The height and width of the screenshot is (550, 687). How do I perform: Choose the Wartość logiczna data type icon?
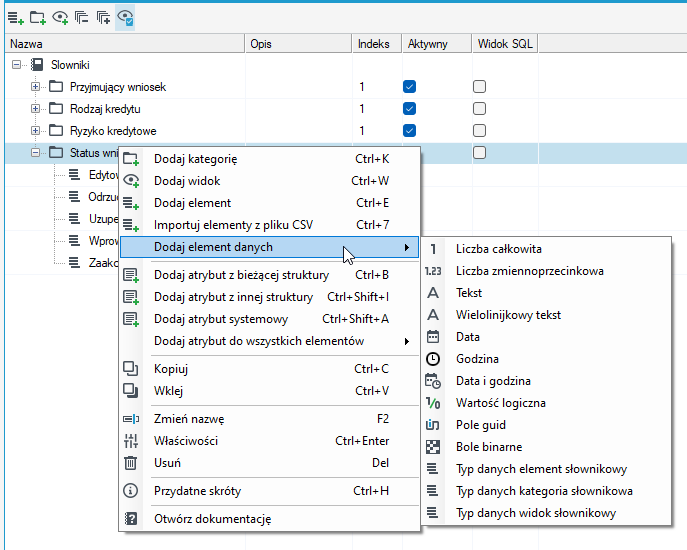click(x=433, y=403)
